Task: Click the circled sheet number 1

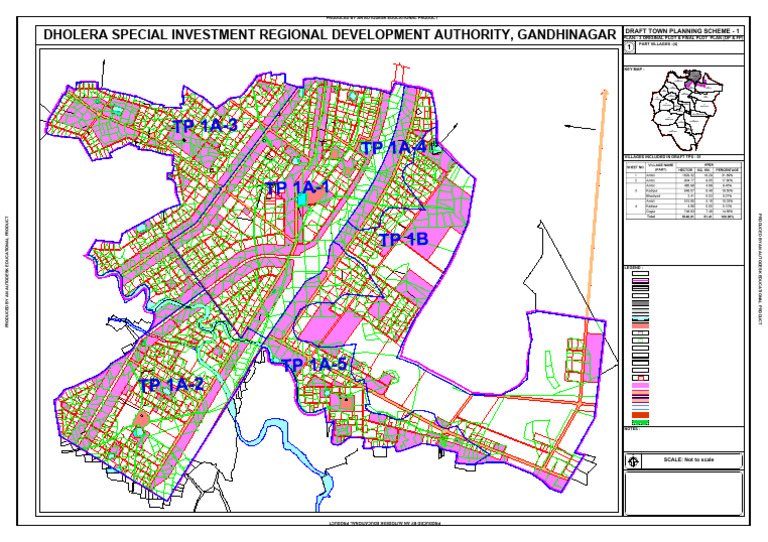Action: (630, 47)
